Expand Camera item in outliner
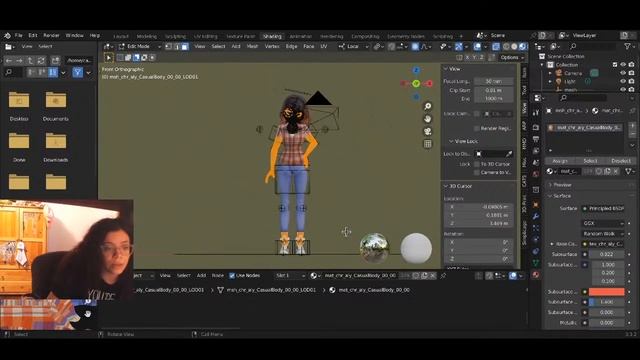Viewport: 640px width, 360px height. (x=550, y=73)
